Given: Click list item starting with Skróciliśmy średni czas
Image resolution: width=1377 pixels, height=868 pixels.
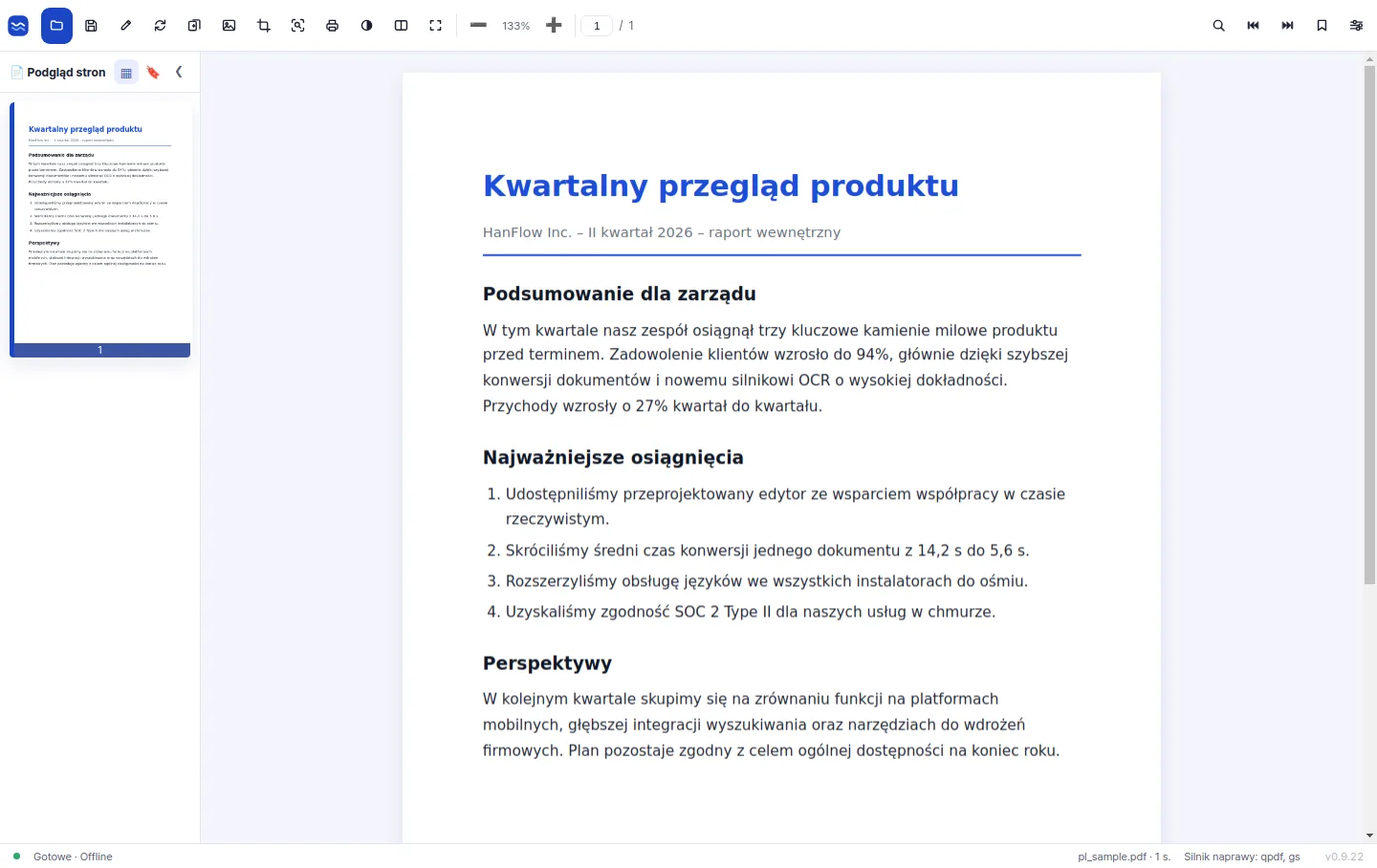Looking at the screenshot, I should pyautogui.click(x=758, y=551).
